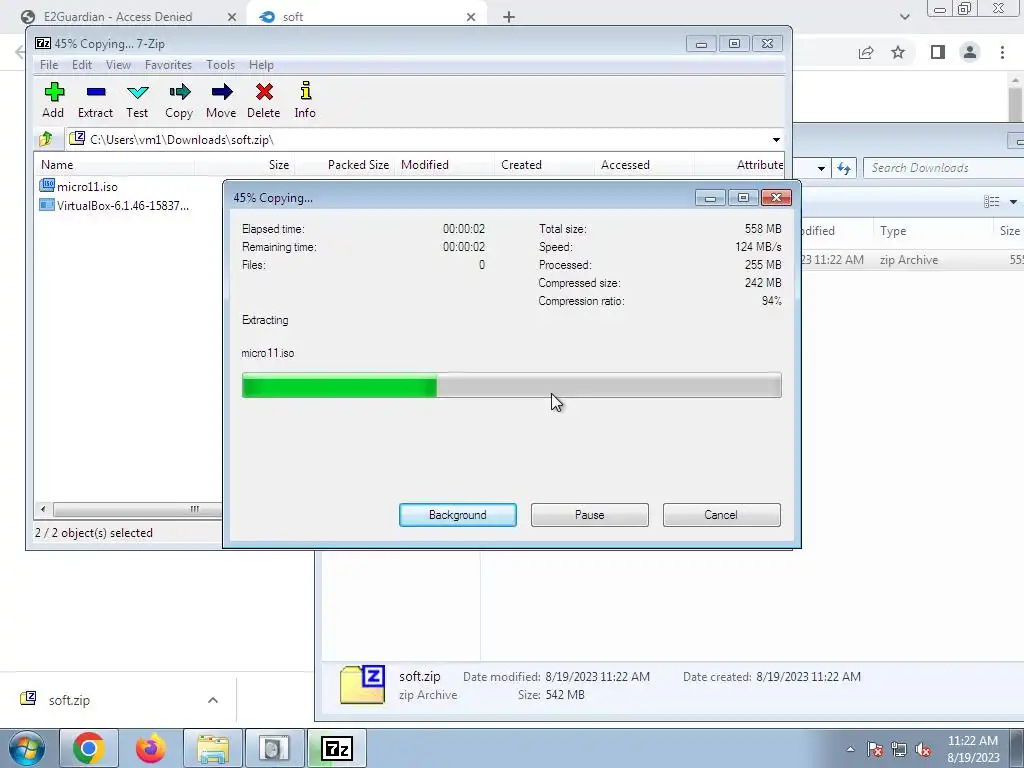The width and height of the screenshot is (1024, 768).
Task: Click the horizontal scrollbar in 7-Zip list
Action: pos(137,509)
